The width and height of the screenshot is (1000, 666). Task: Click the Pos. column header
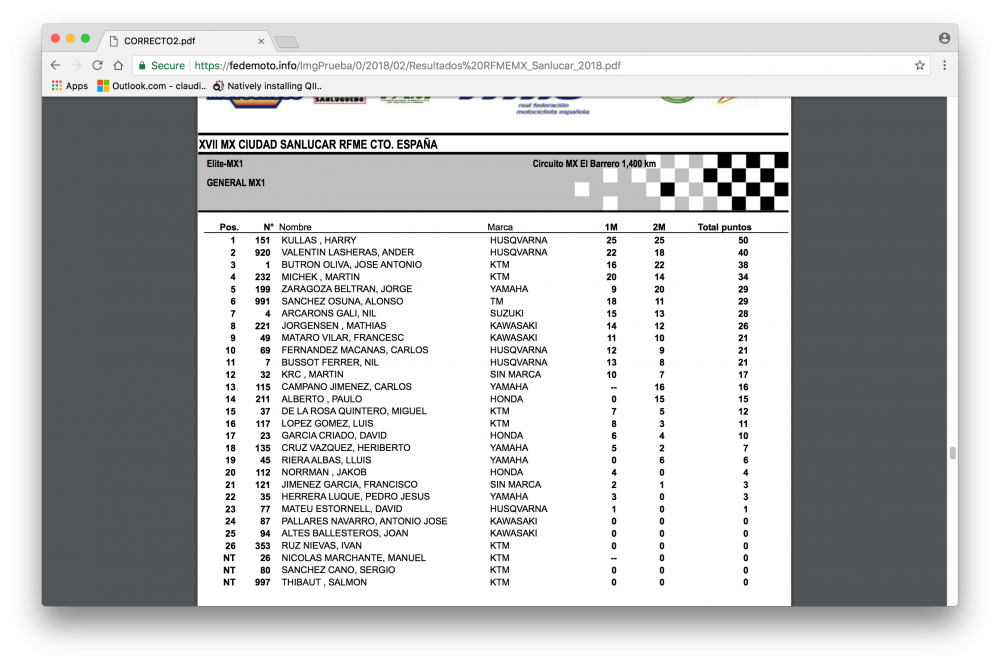point(229,227)
